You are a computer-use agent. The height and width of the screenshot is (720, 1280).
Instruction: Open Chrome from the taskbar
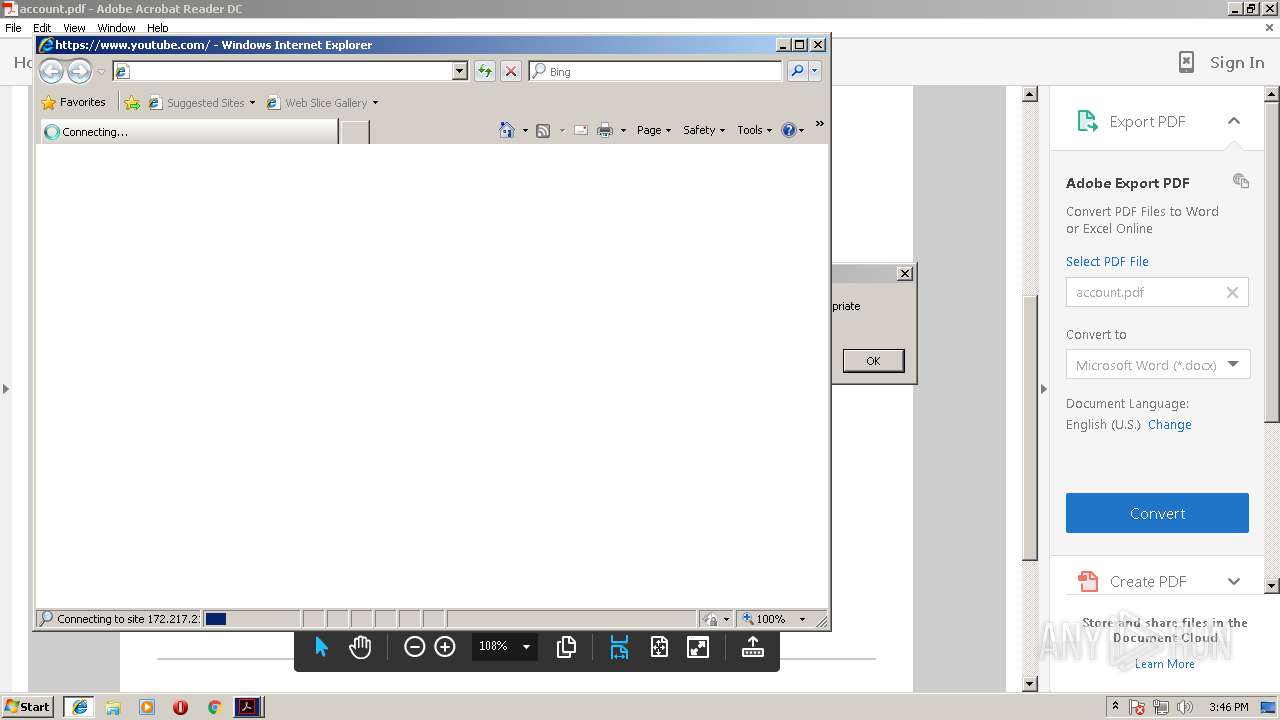point(214,707)
